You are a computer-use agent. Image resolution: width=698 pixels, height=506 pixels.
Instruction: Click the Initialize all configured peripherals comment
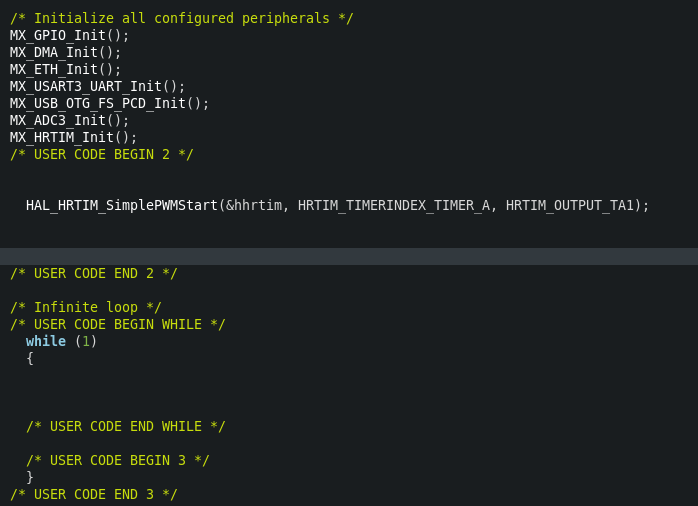point(182,18)
